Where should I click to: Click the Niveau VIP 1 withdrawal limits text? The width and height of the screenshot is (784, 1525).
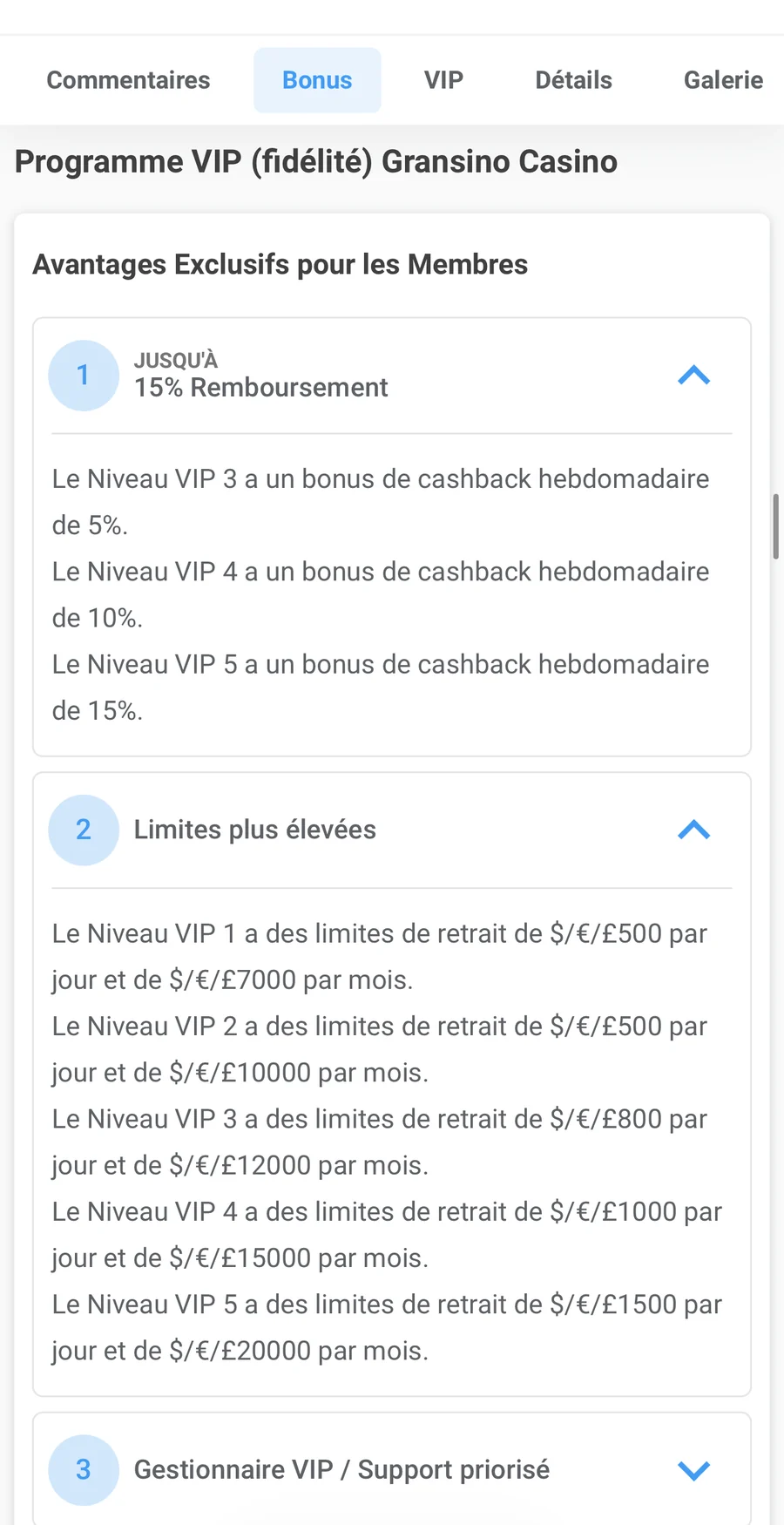point(380,957)
